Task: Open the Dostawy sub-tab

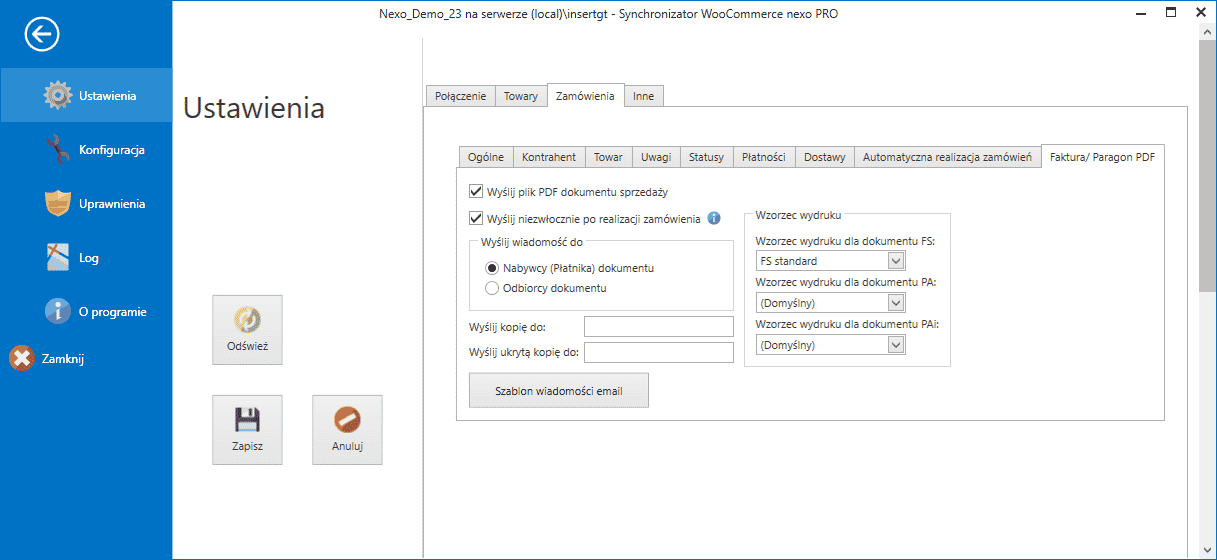Action: (825, 157)
